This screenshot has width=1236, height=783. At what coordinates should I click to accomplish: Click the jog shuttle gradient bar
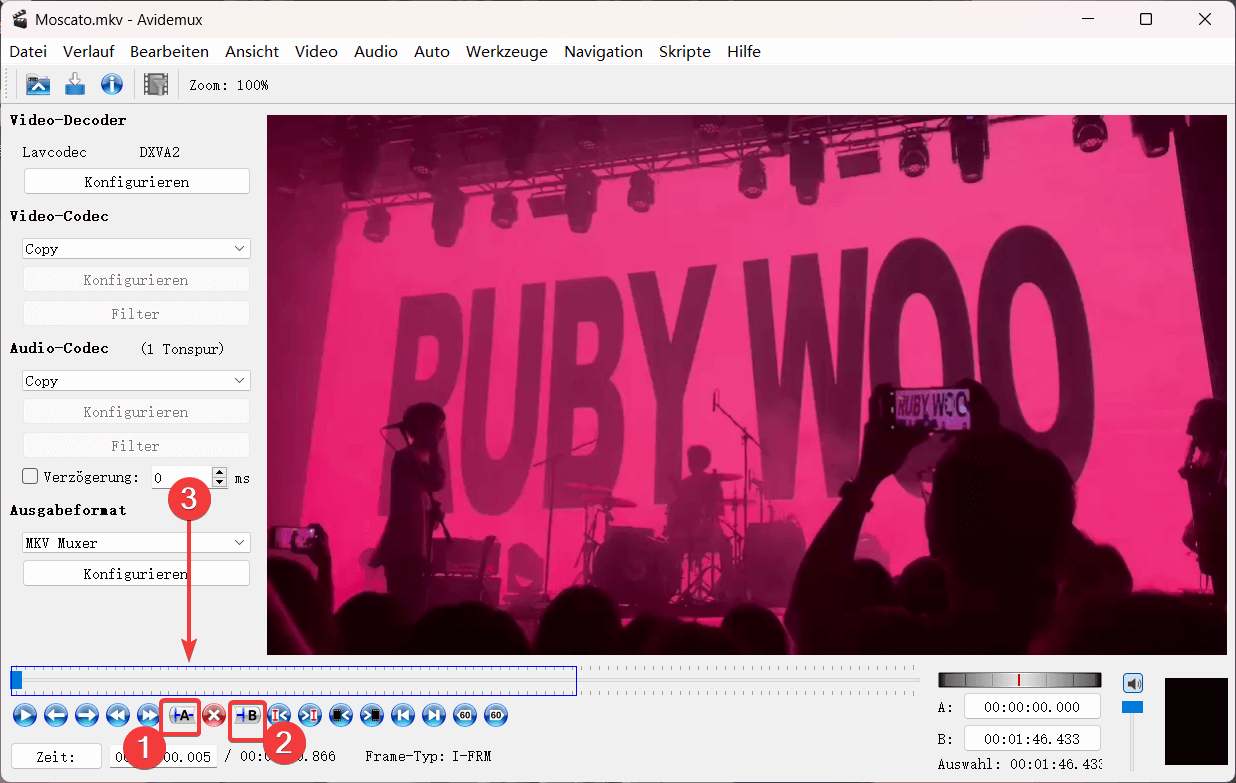click(1019, 679)
